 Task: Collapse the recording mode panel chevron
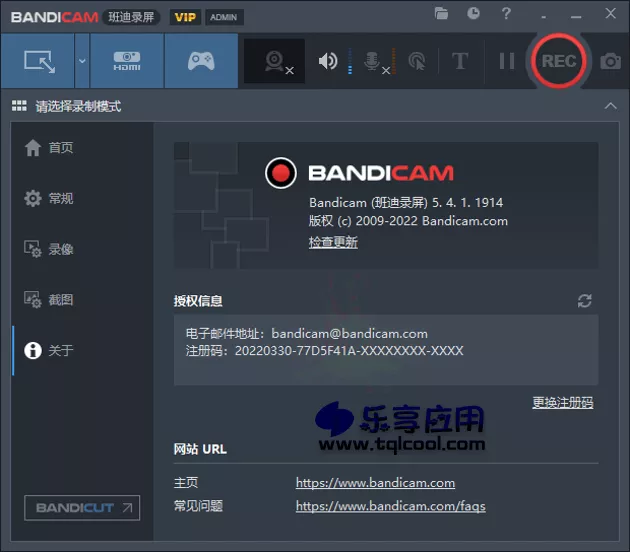click(x=610, y=106)
